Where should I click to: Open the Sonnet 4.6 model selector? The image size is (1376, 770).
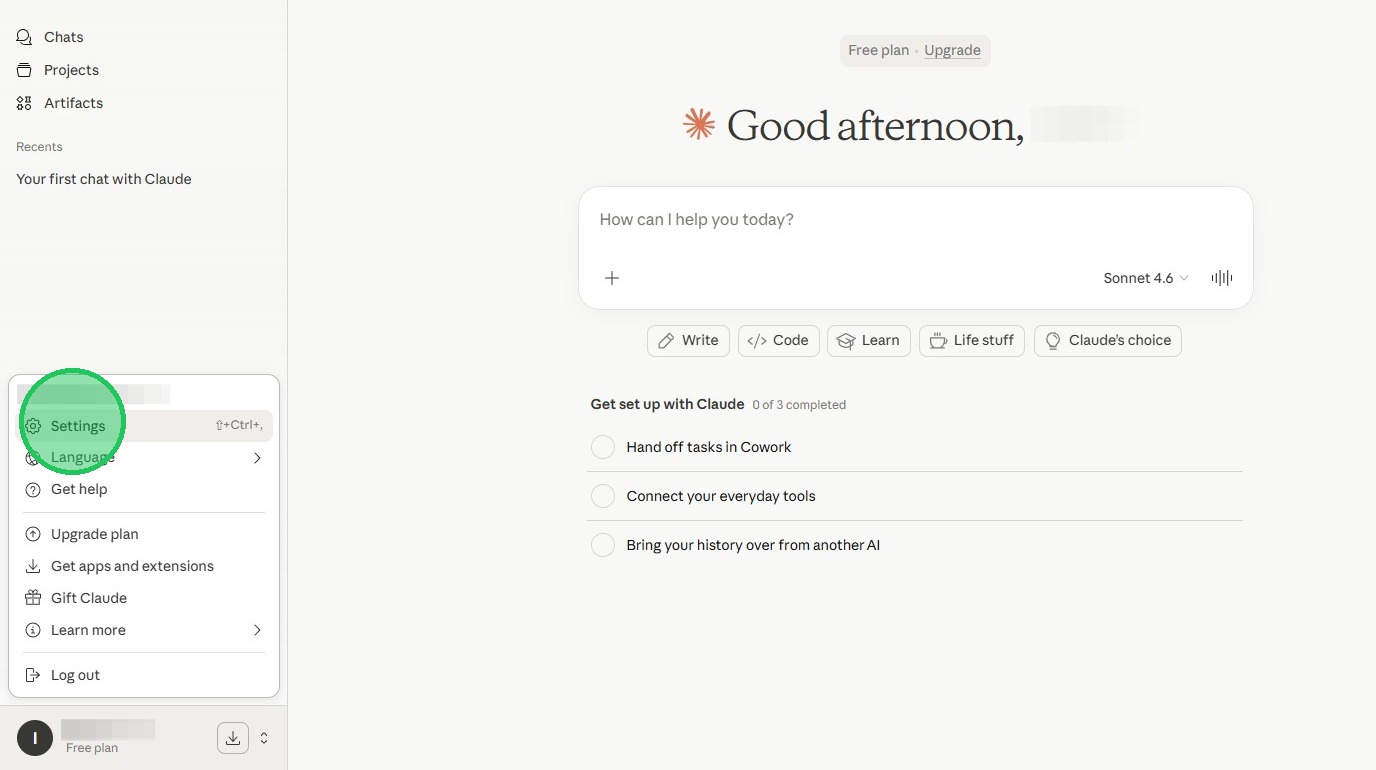coord(1145,278)
